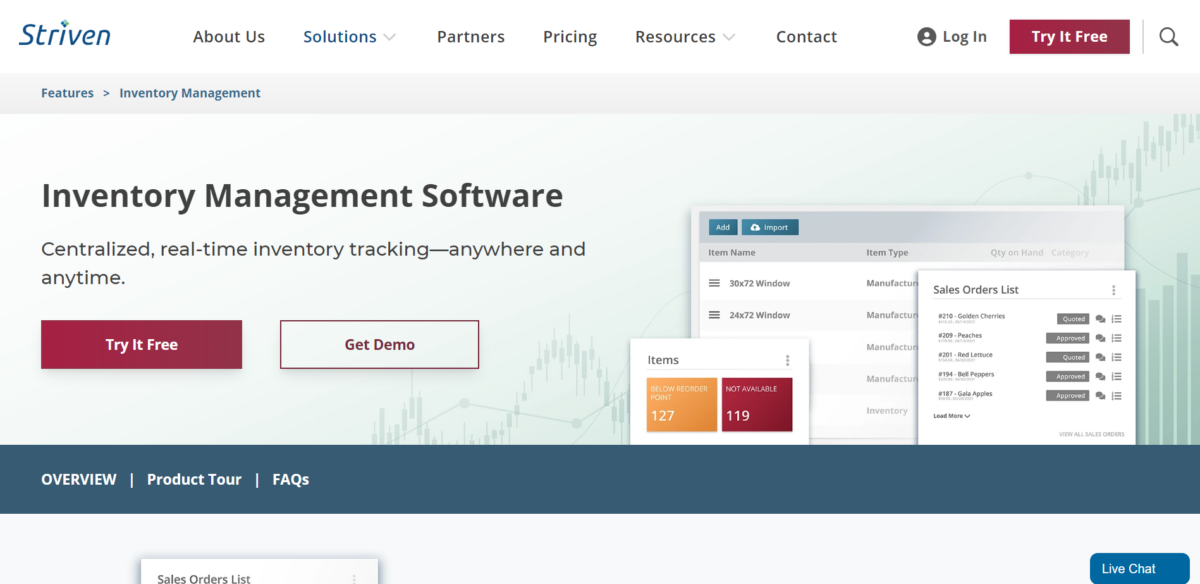Expand Load More in Sales Orders List
Viewport: 1200px width, 584px height.
952,415
